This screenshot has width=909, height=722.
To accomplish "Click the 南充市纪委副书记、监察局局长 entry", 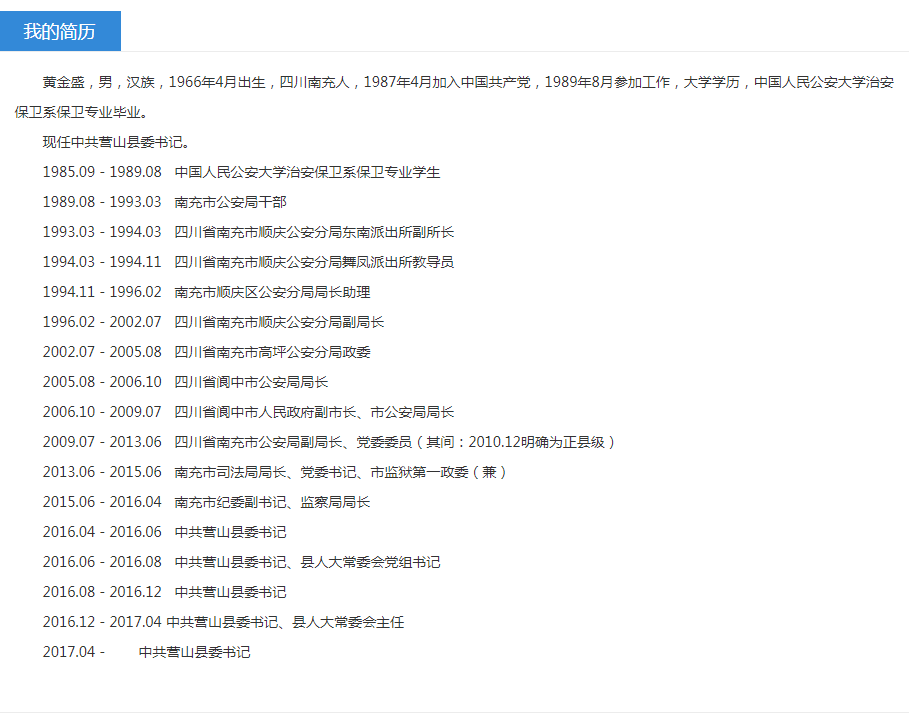I will (272, 502).
